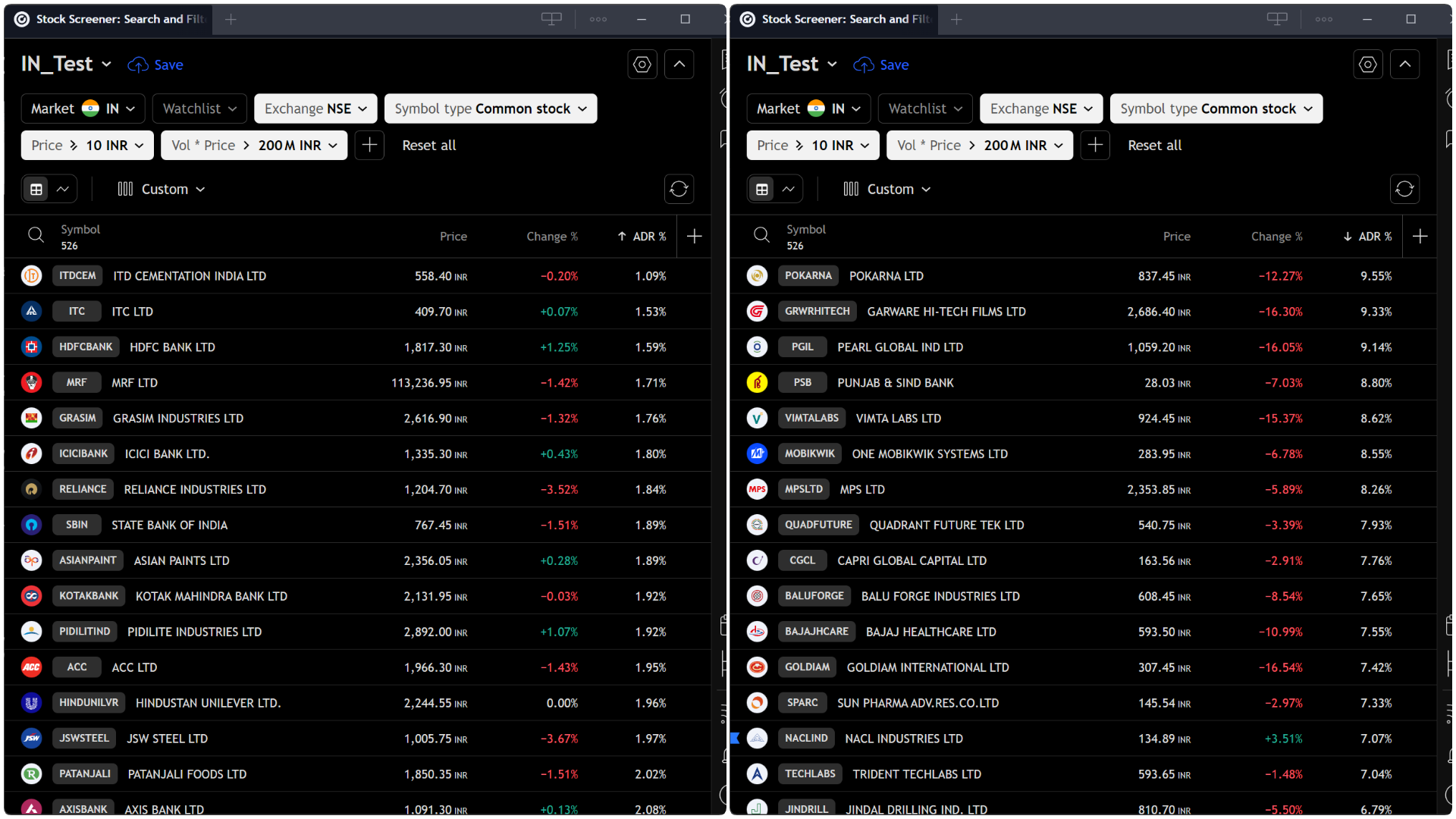Screen dimensions: 1456x819
Task: Click Save to store the screener
Action: coord(168,64)
